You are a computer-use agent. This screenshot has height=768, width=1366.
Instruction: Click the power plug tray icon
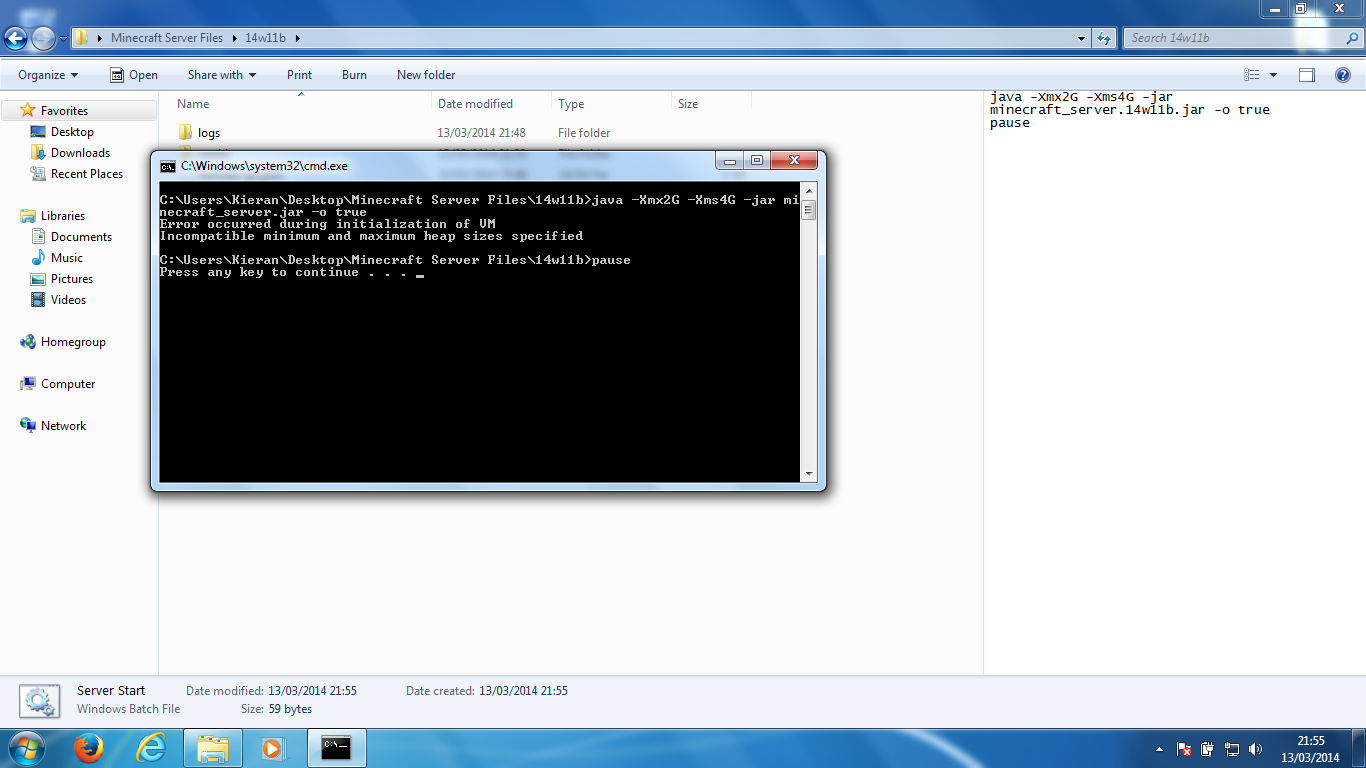coord(1208,749)
